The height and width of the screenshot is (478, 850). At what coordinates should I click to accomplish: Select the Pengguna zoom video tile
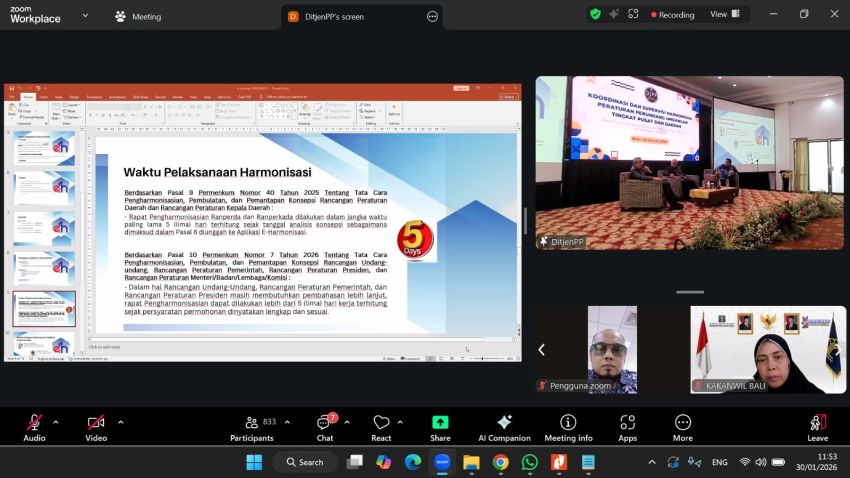tap(612, 350)
